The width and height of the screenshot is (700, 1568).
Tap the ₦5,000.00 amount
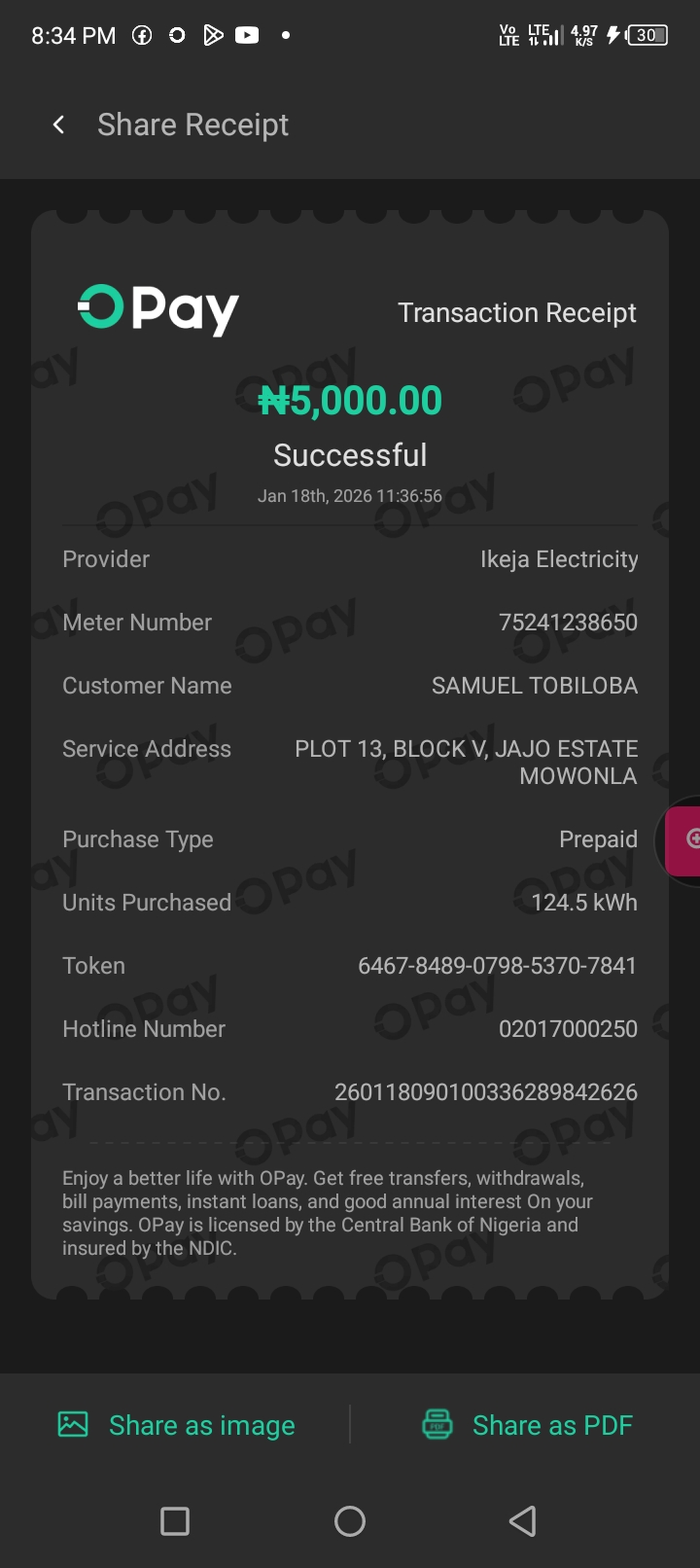(x=350, y=401)
